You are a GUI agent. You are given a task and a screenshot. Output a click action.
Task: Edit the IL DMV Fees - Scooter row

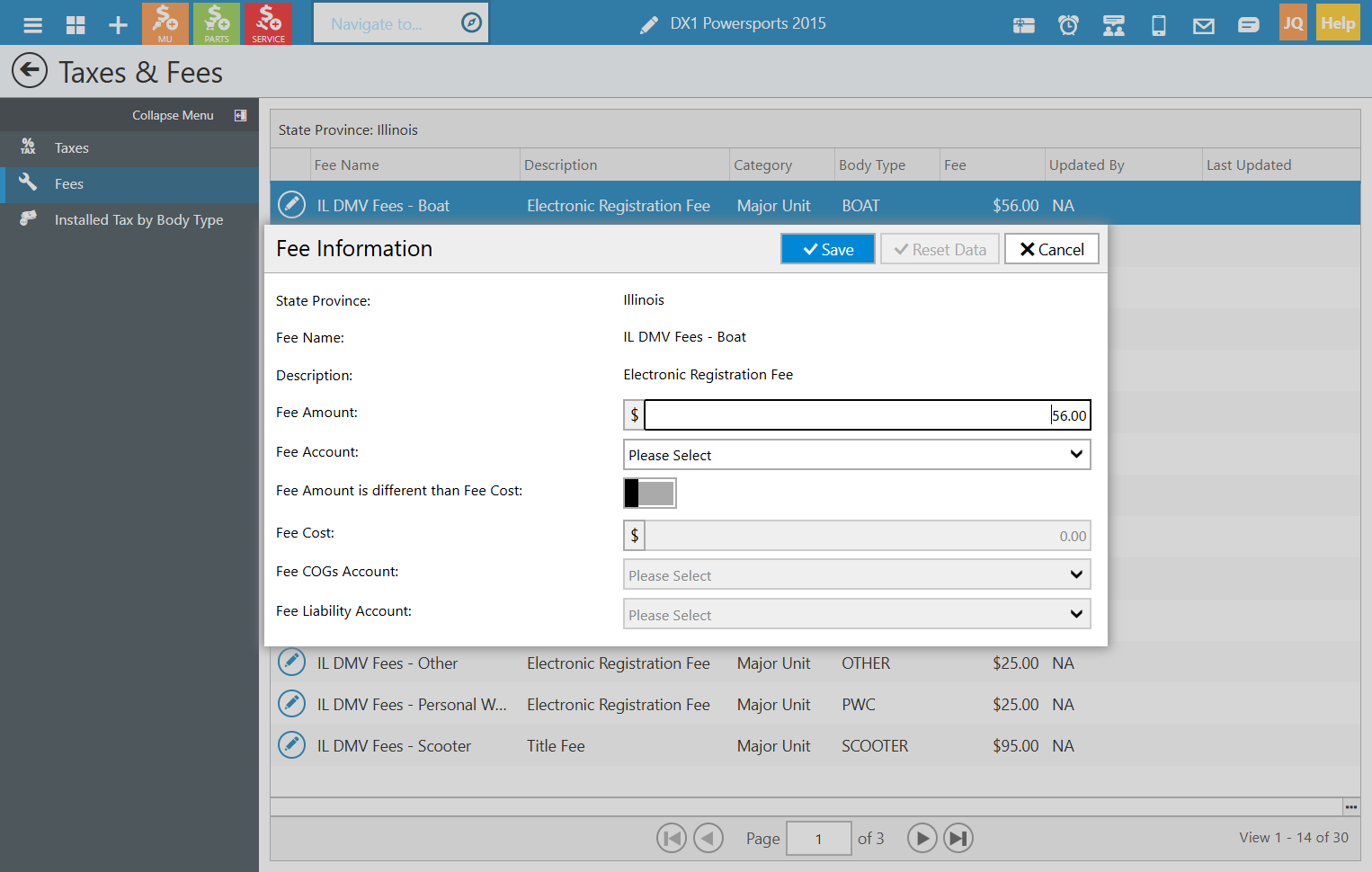pyautogui.click(x=291, y=744)
